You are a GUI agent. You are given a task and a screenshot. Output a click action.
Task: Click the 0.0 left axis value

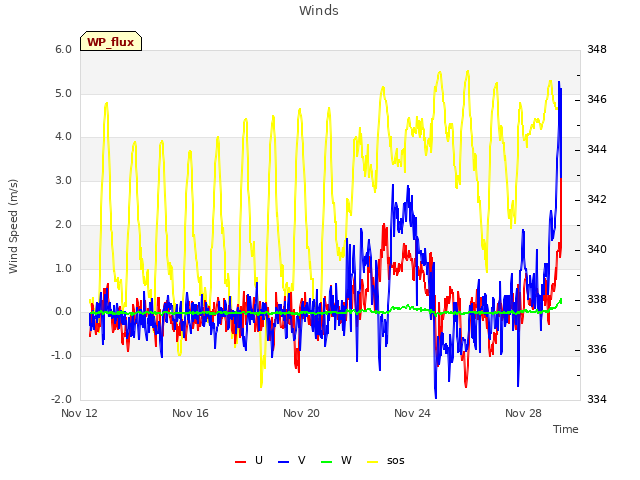coord(63,311)
